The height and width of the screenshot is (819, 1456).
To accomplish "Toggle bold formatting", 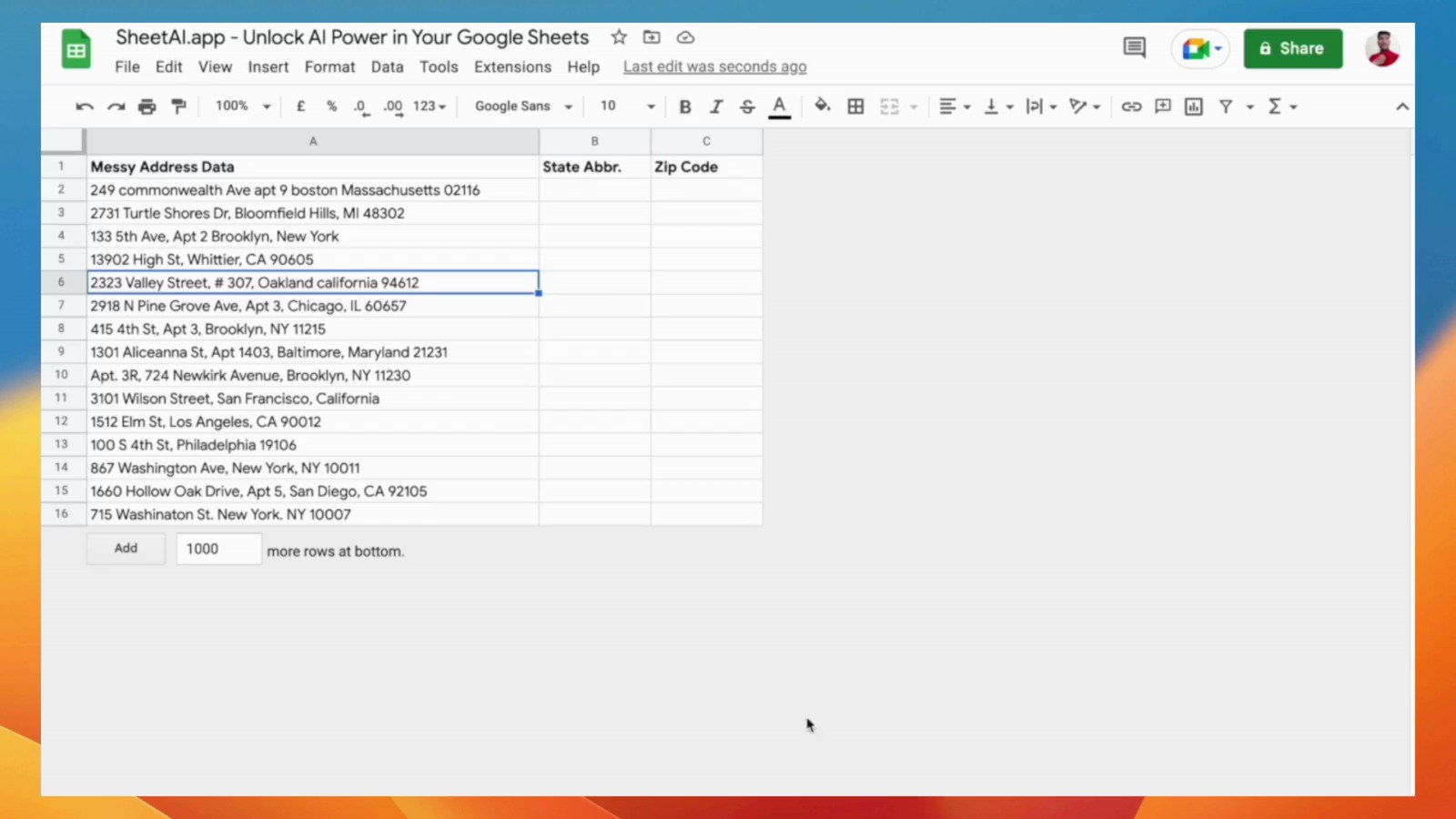I will tap(685, 106).
